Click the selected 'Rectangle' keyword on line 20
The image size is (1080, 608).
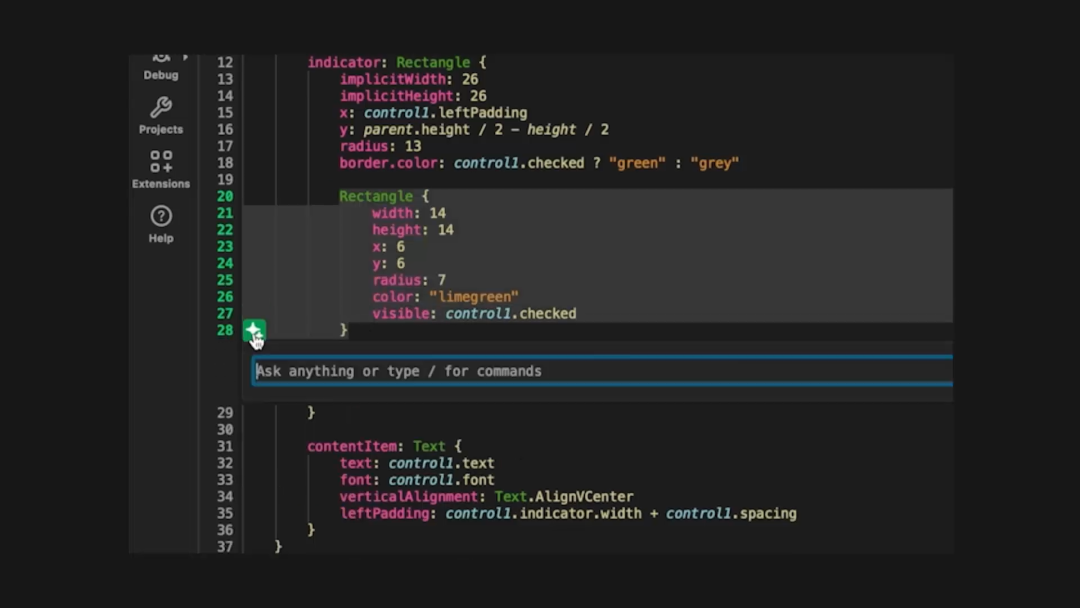click(376, 196)
